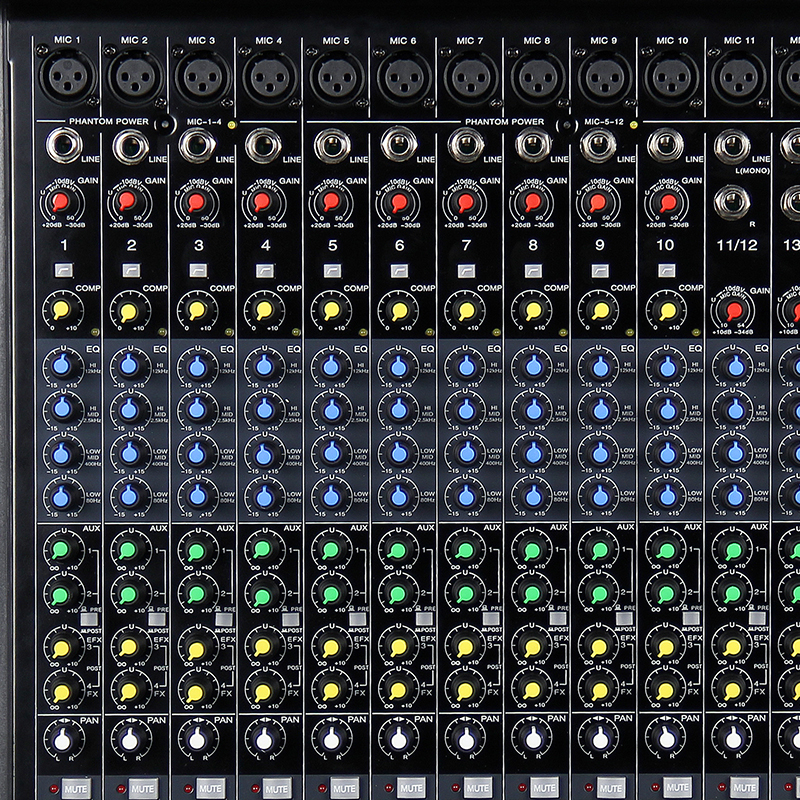Image resolution: width=800 pixels, height=800 pixels.
Task: Click the green AUX 1 knob on channel 10
Action: [666, 550]
